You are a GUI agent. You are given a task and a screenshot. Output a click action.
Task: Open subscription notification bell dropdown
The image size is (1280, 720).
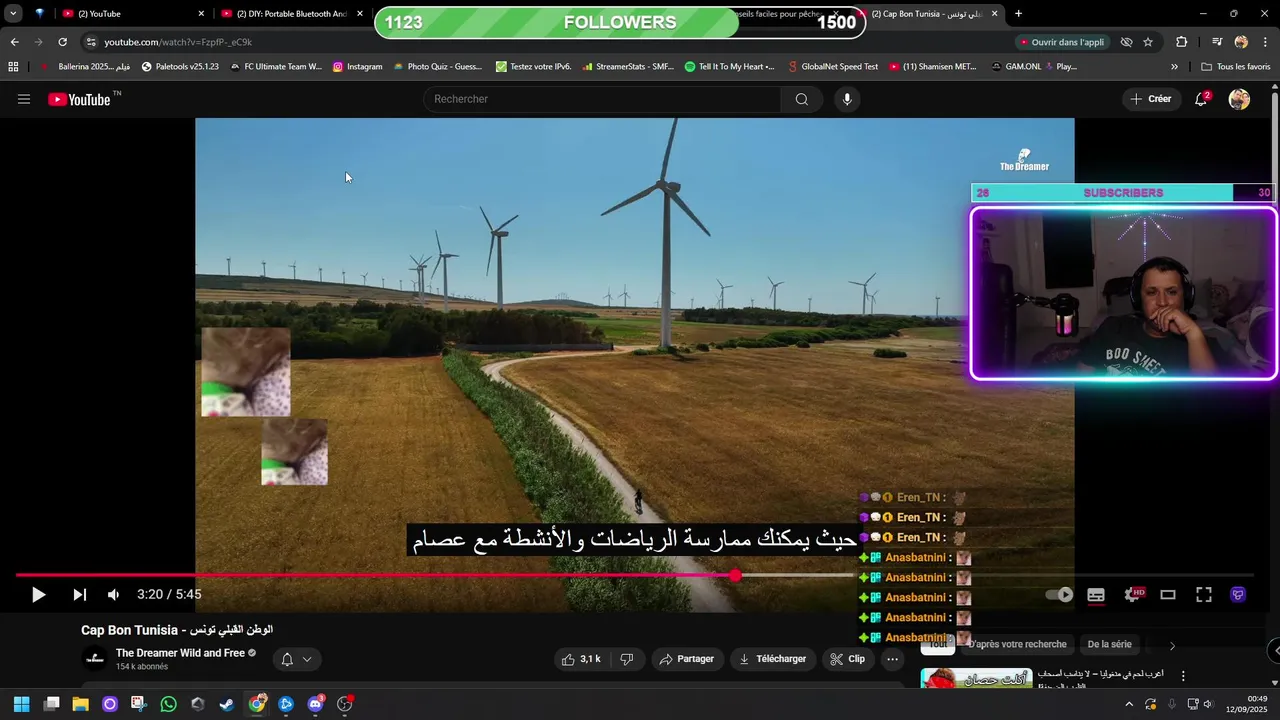pyautogui.click(x=296, y=659)
